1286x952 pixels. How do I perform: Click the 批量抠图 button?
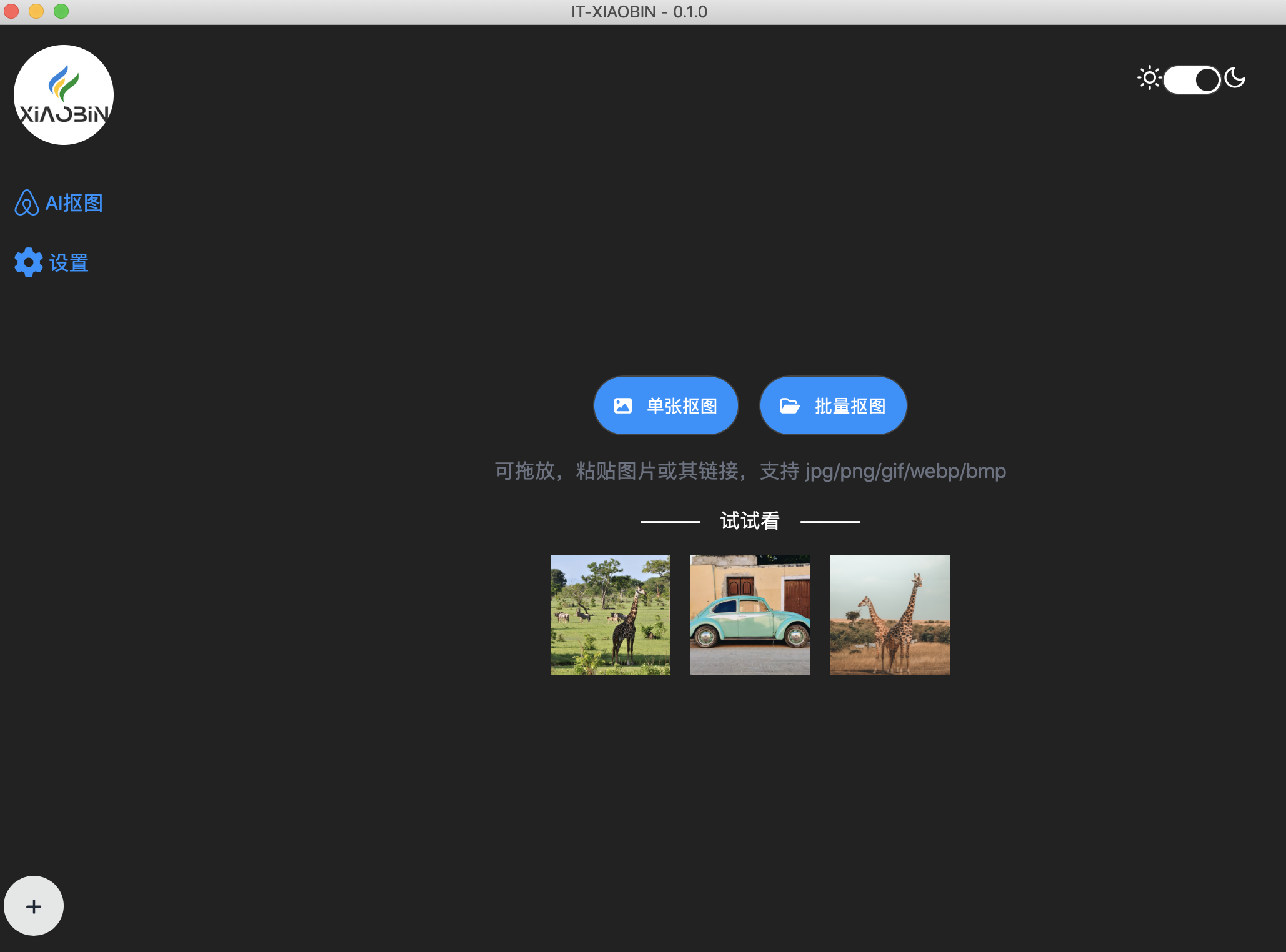tap(833, 405)
